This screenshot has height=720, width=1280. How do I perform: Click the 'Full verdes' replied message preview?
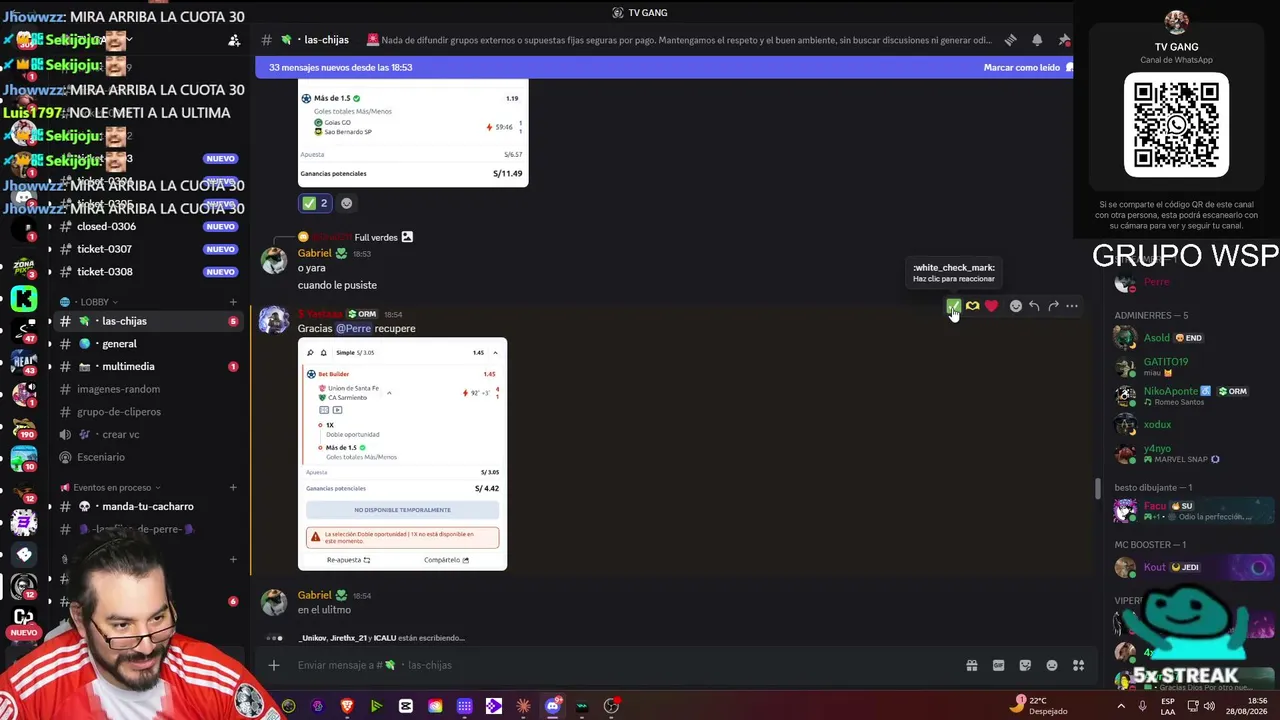pos(376,237)
